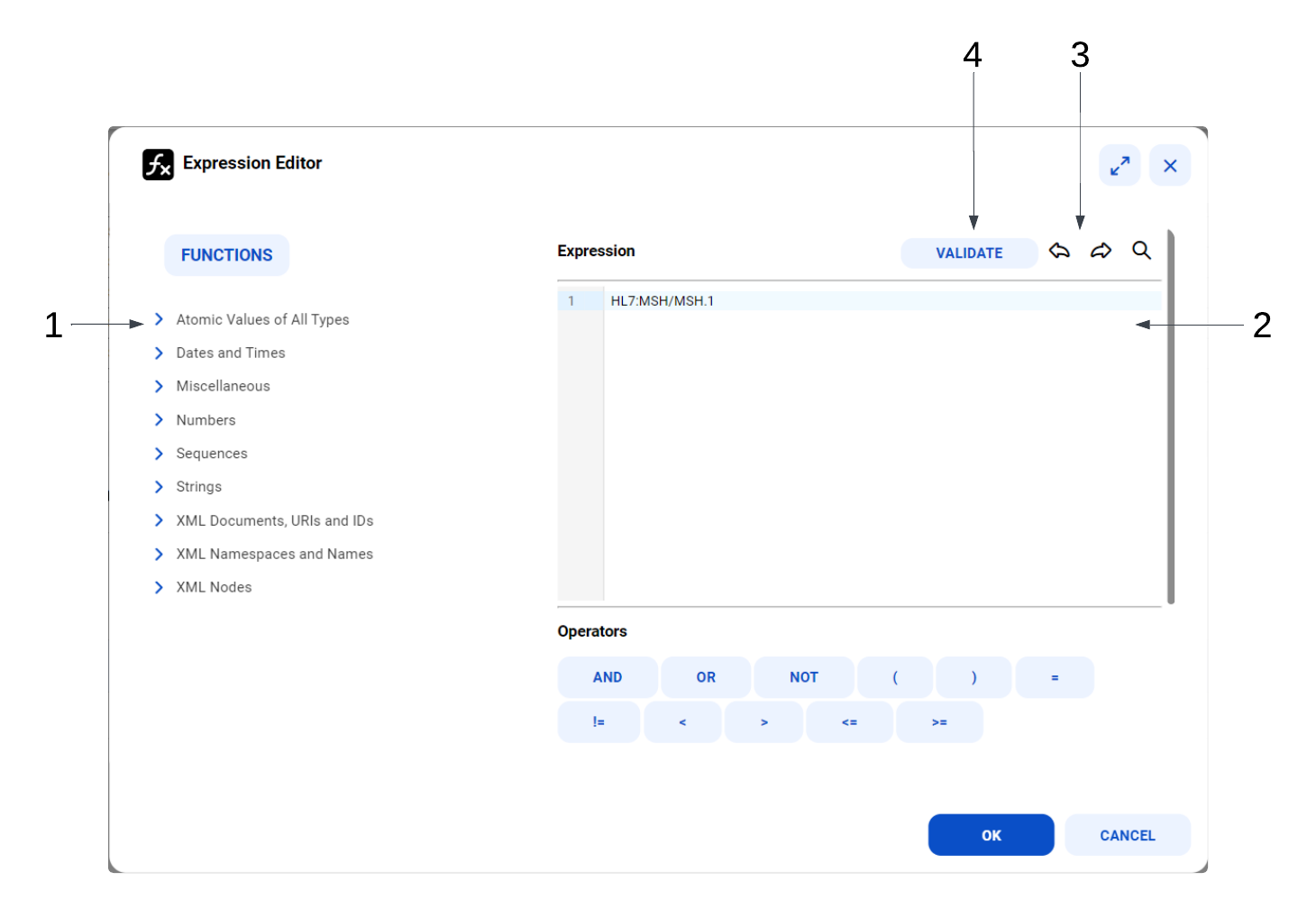
Task: Expand XML Documents, URIs and IDs chevron
Action: click(x=159, y=520)
